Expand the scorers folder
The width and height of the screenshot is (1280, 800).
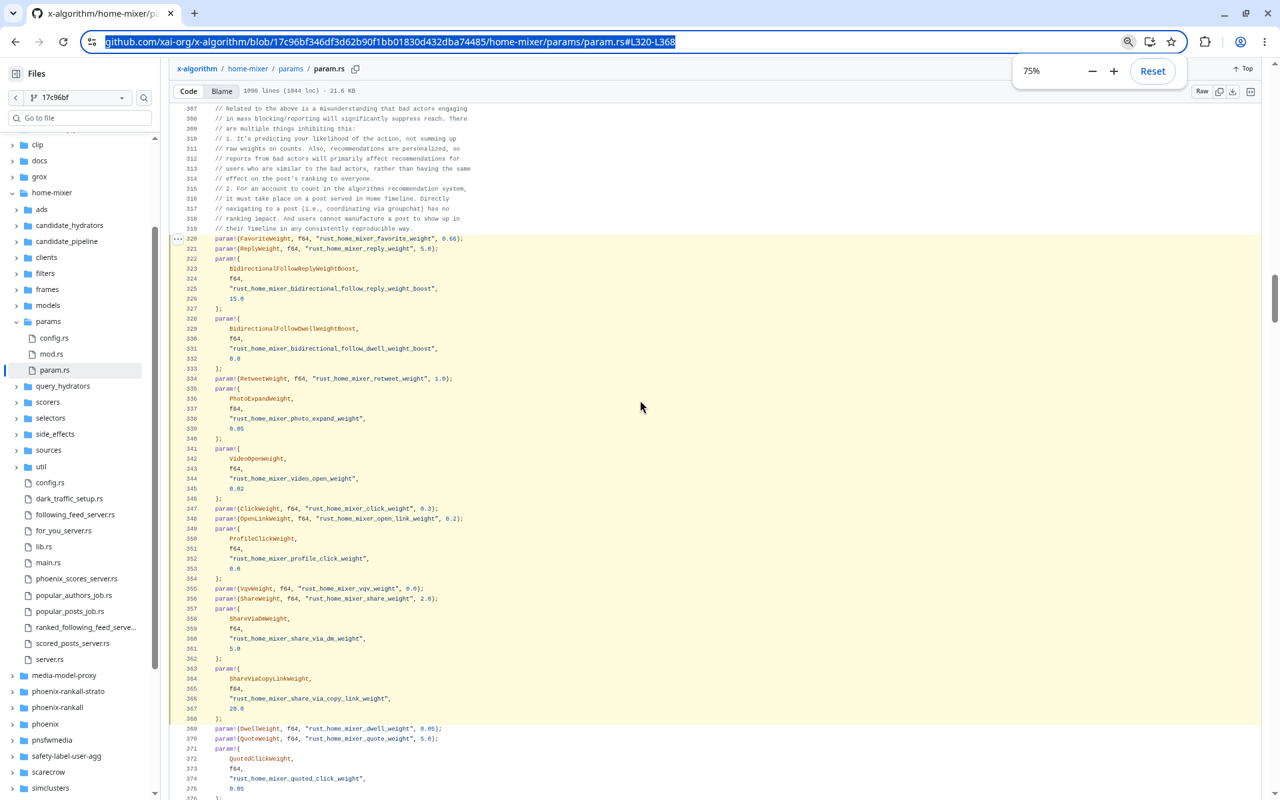click(16, 402)
